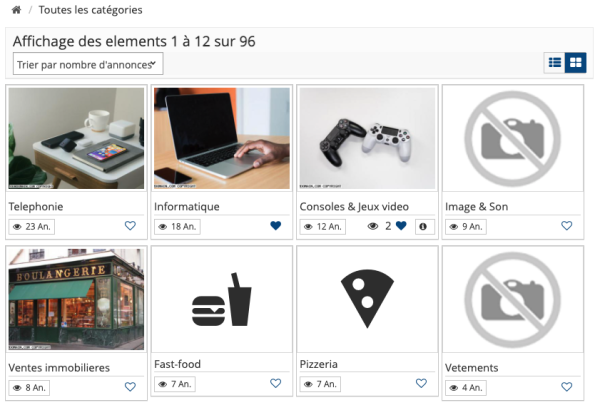Open the Boulangerie storefront photo
The width and height of the screenshot is (600, 405).
(x=76, y=299)
